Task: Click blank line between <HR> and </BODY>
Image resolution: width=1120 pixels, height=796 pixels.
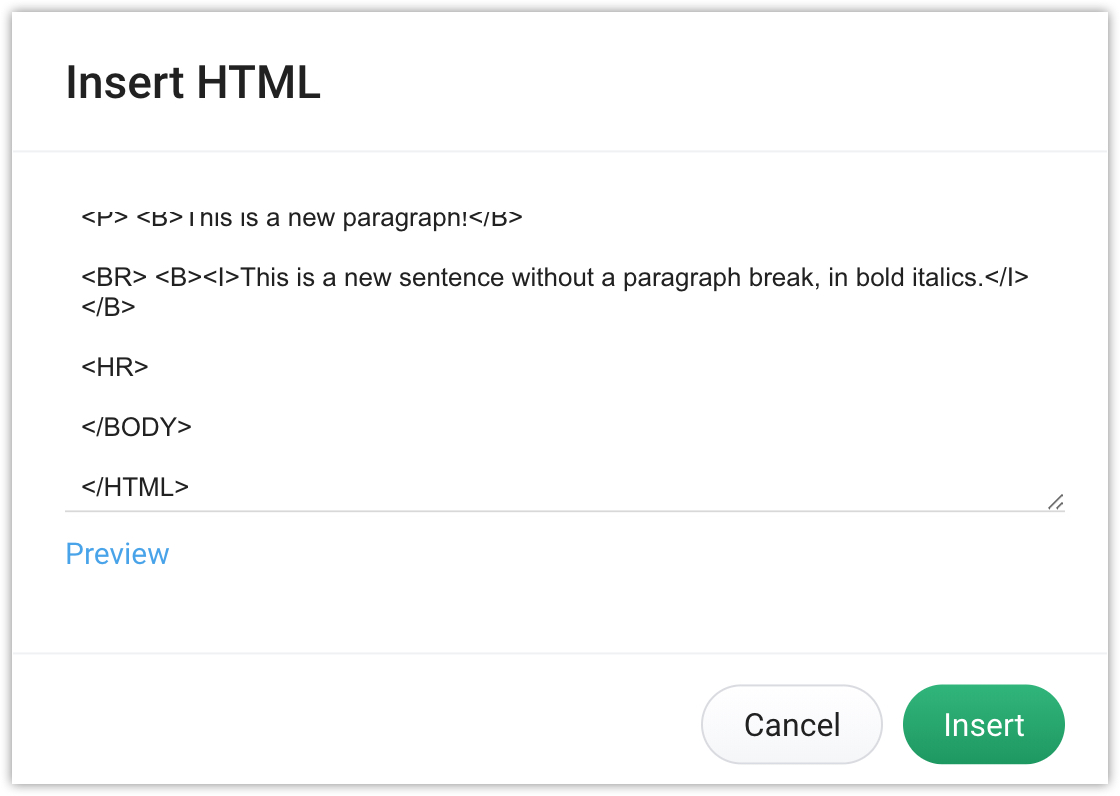Action: tap(564, 397)
